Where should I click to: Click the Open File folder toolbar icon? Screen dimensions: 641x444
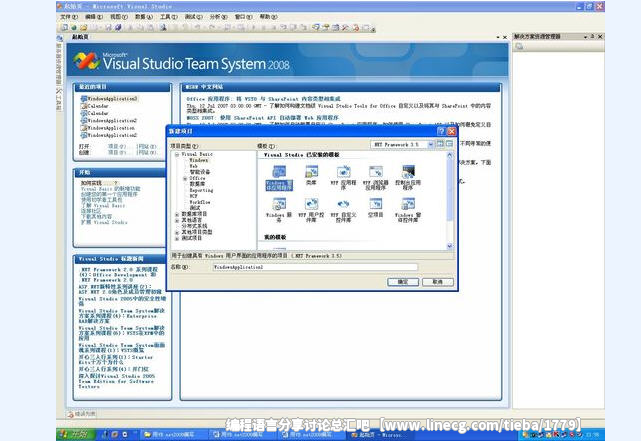[84, 27]
